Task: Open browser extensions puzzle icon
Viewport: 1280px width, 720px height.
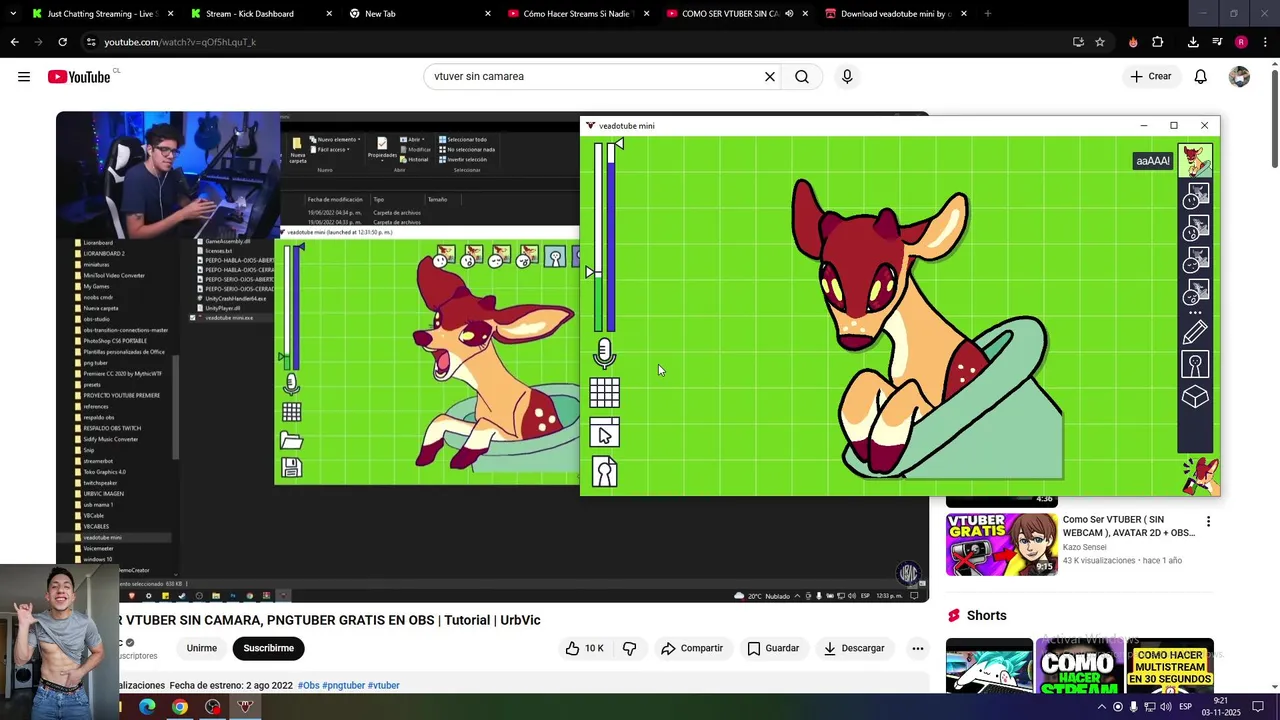Action: pyautogui.click(x=1158, y=42)
